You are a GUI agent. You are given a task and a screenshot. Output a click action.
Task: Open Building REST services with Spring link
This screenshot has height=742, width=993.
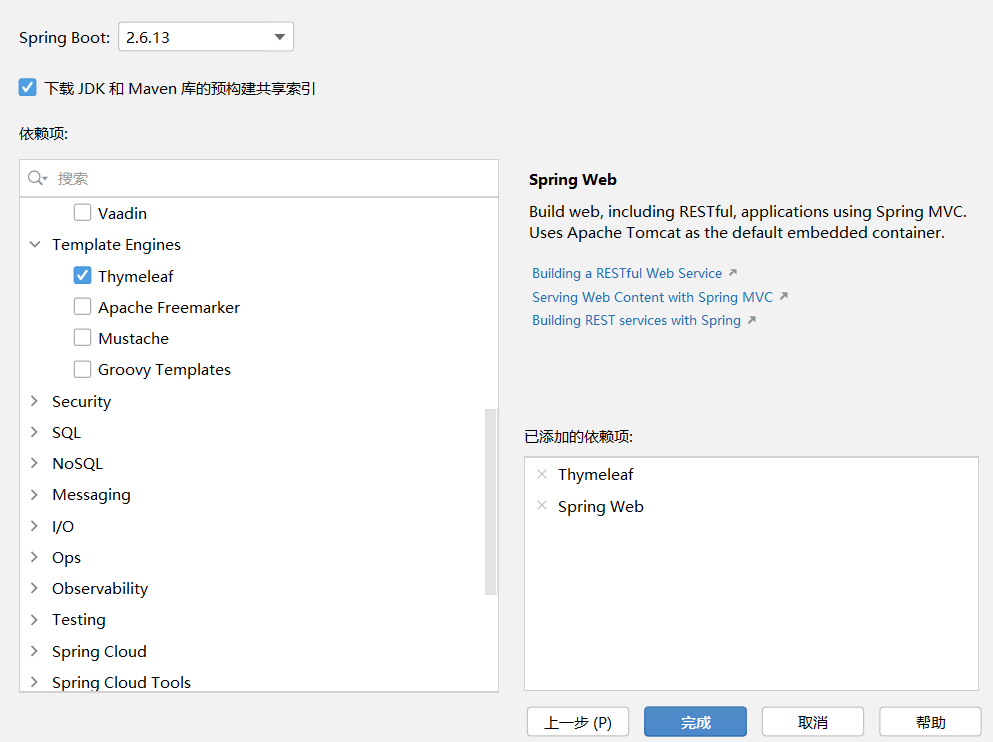tap(636, 320)
